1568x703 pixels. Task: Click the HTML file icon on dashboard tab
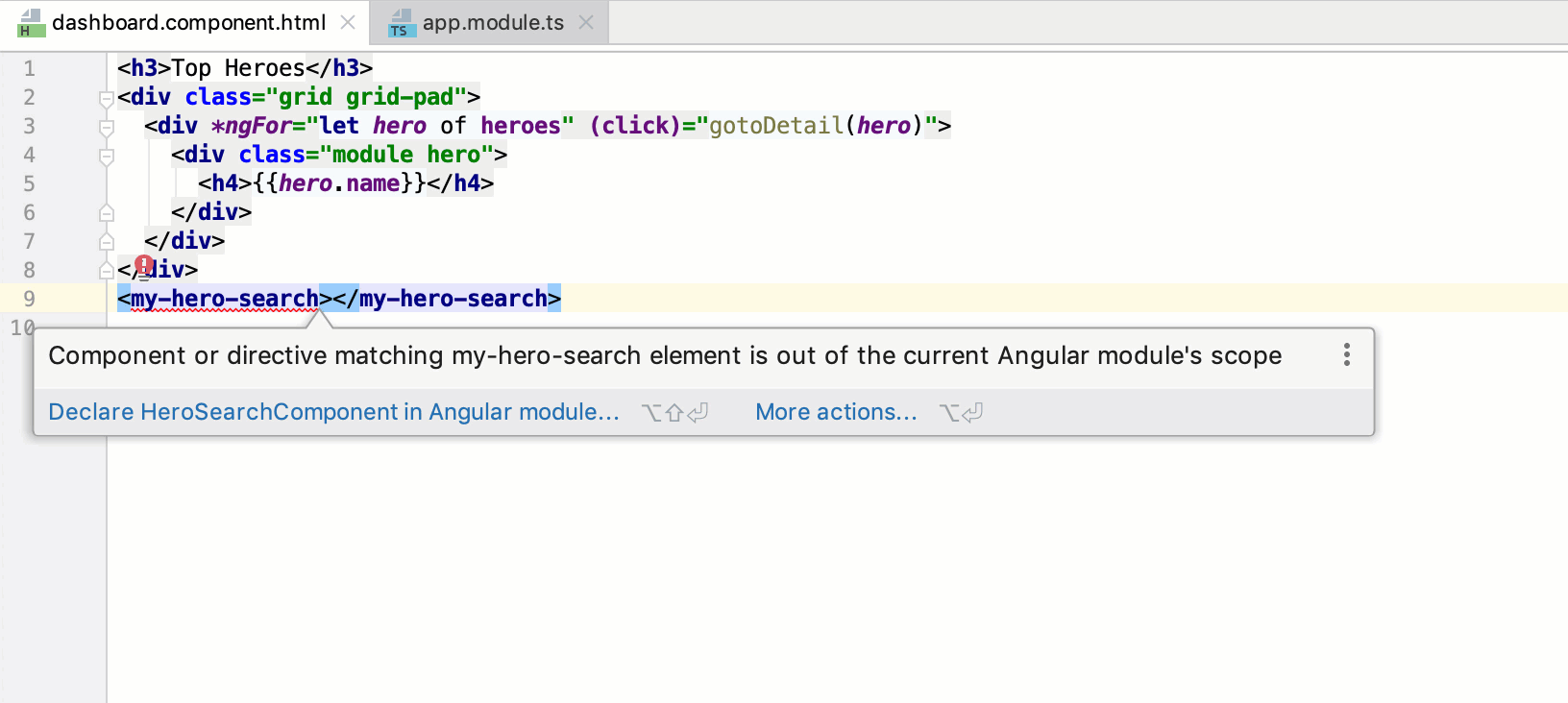coord(30,23)
